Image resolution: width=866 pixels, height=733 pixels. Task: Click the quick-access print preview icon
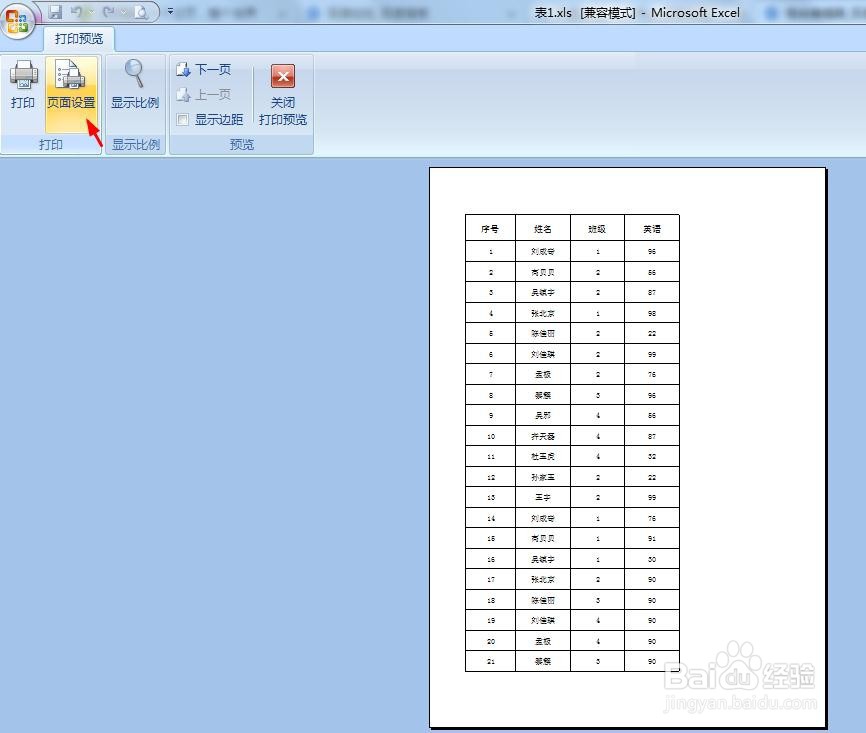(x=141, y=12)
